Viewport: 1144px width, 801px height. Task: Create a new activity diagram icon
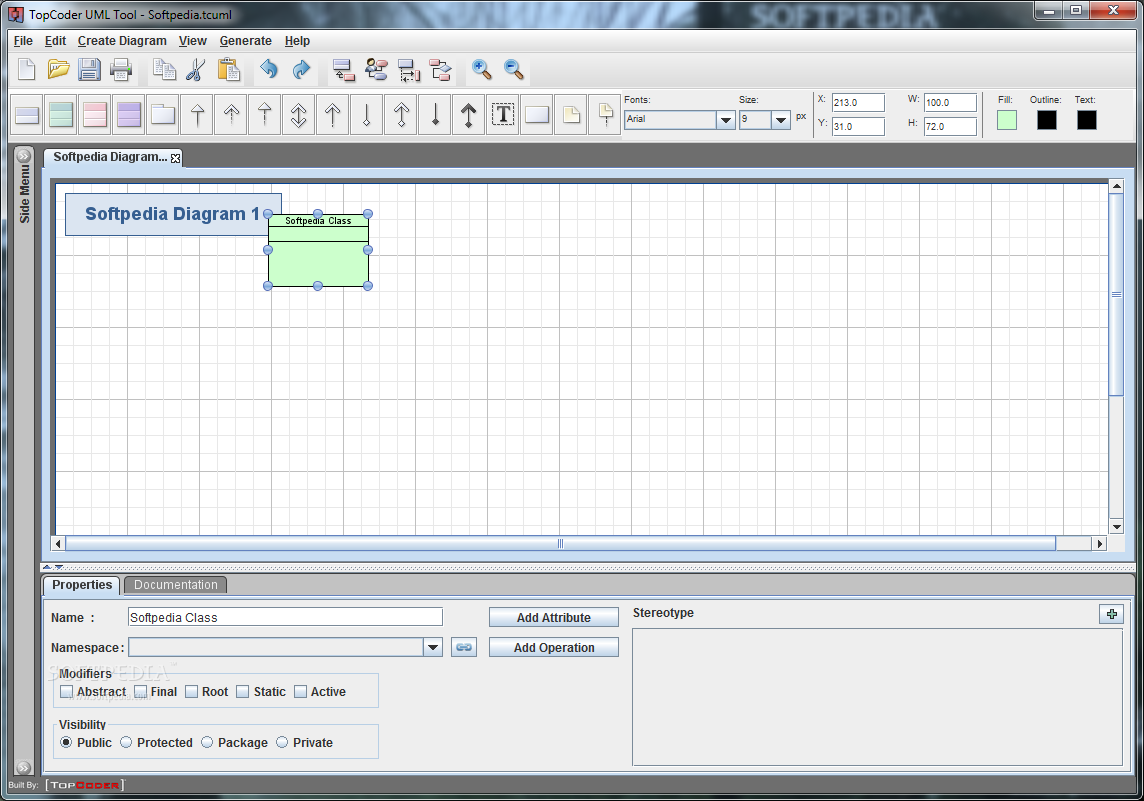441,70
